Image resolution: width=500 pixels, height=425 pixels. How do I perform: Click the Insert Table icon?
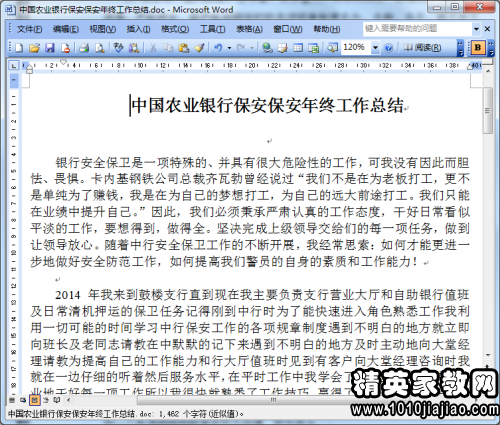click(298, 48)
